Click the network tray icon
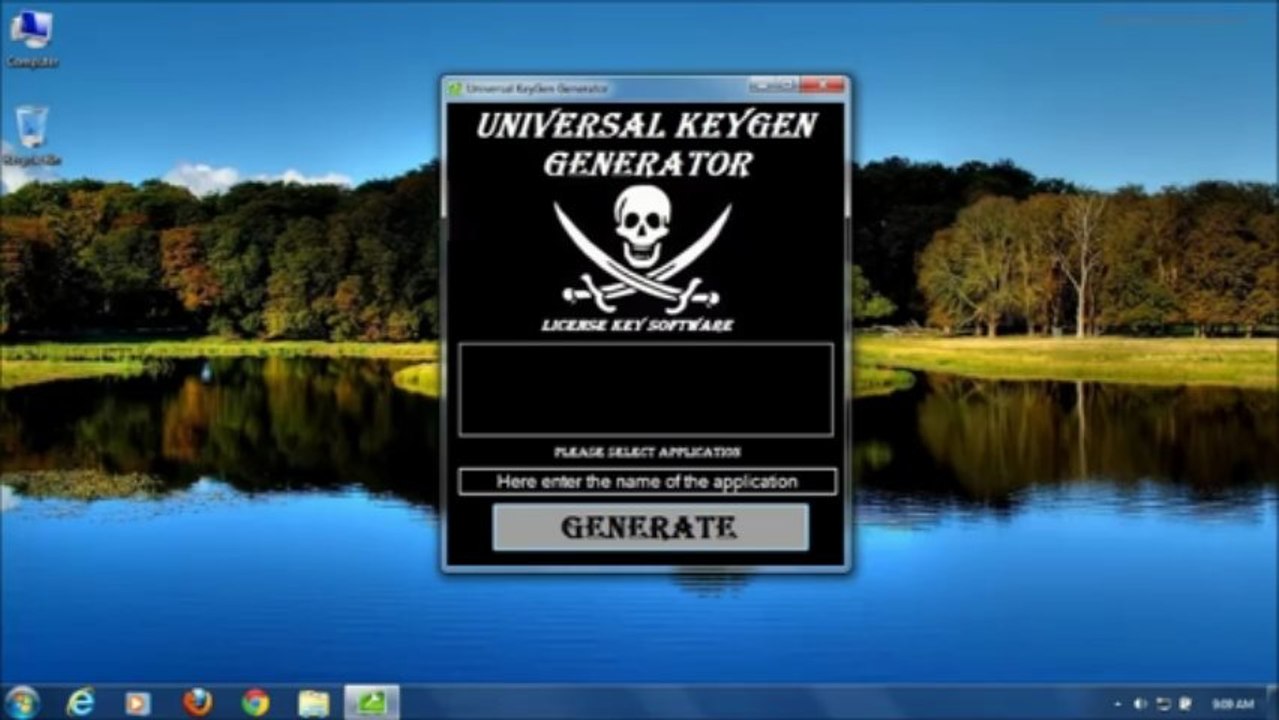 click(1163, 704)
